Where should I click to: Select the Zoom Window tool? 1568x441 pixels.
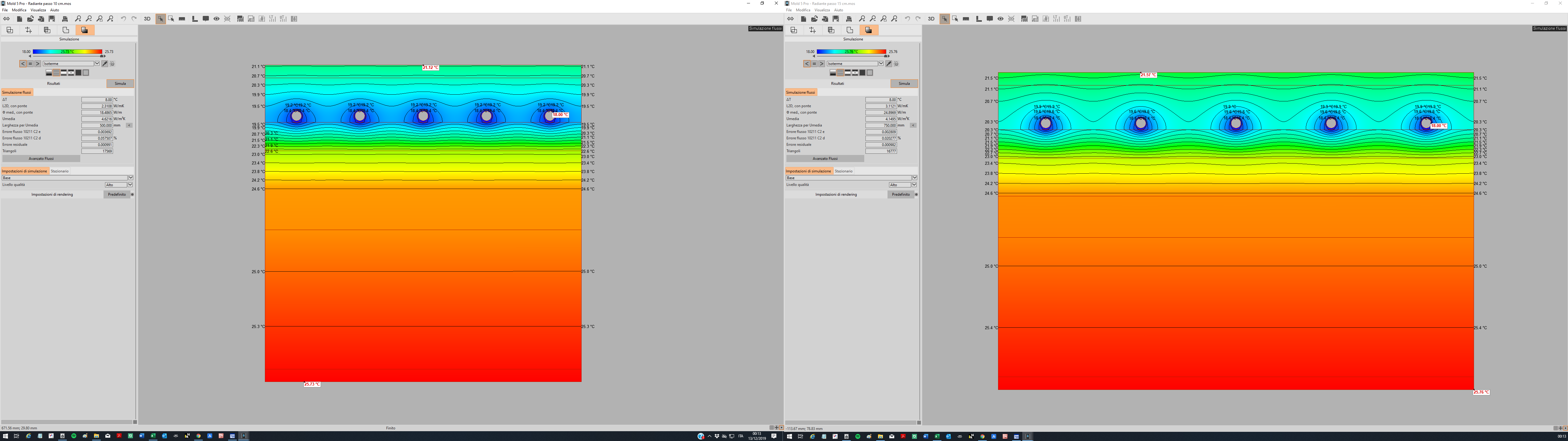tap(100, 19)
